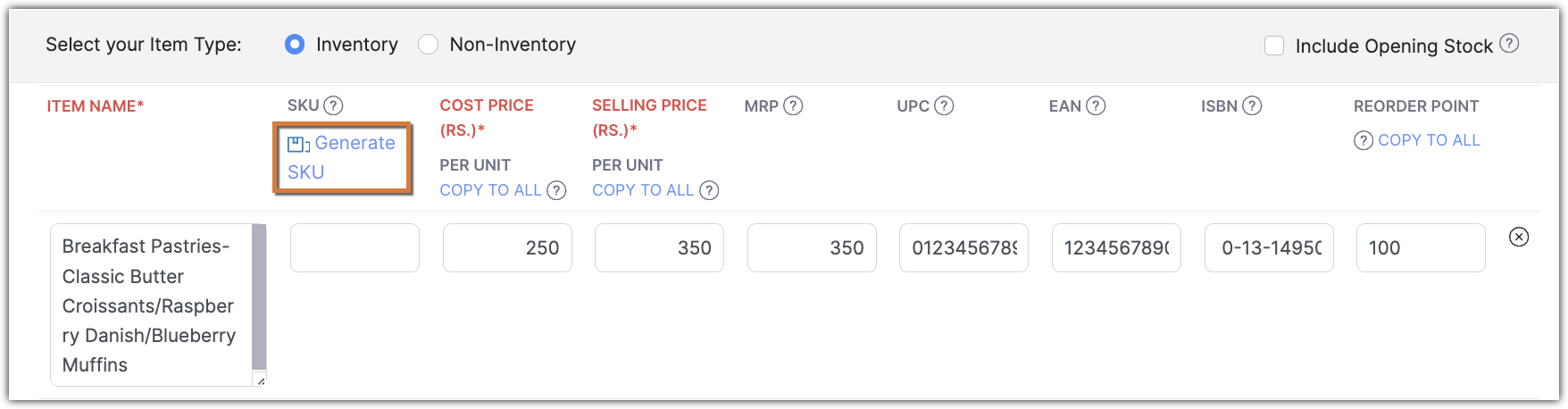This screenshot has height=409, width=1568.
Task: Click Copy To All under Selling Price
Action: pos(643,190)
